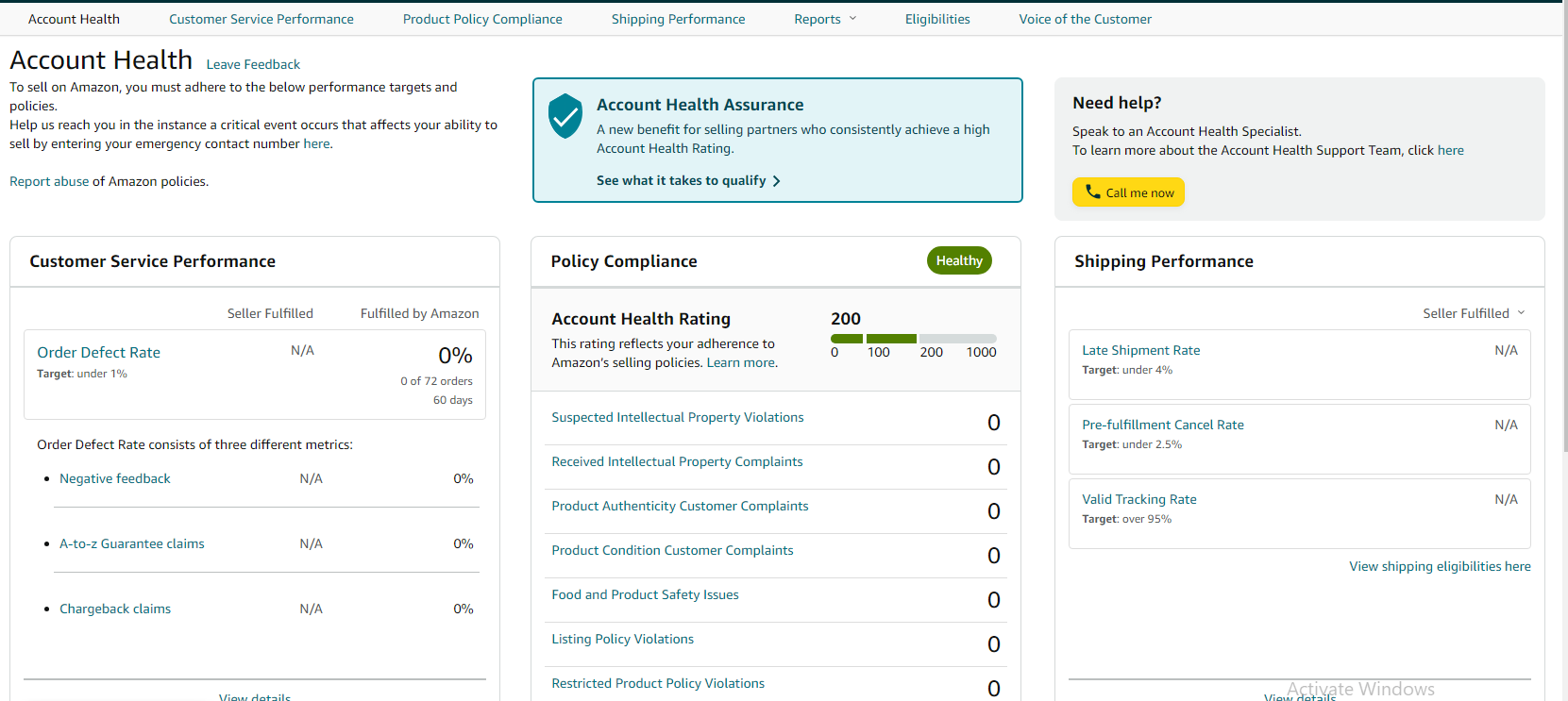Open Pre-fulfillment Cancel Rate link
Screen dimensions: 1568x701
point(1163,425)
